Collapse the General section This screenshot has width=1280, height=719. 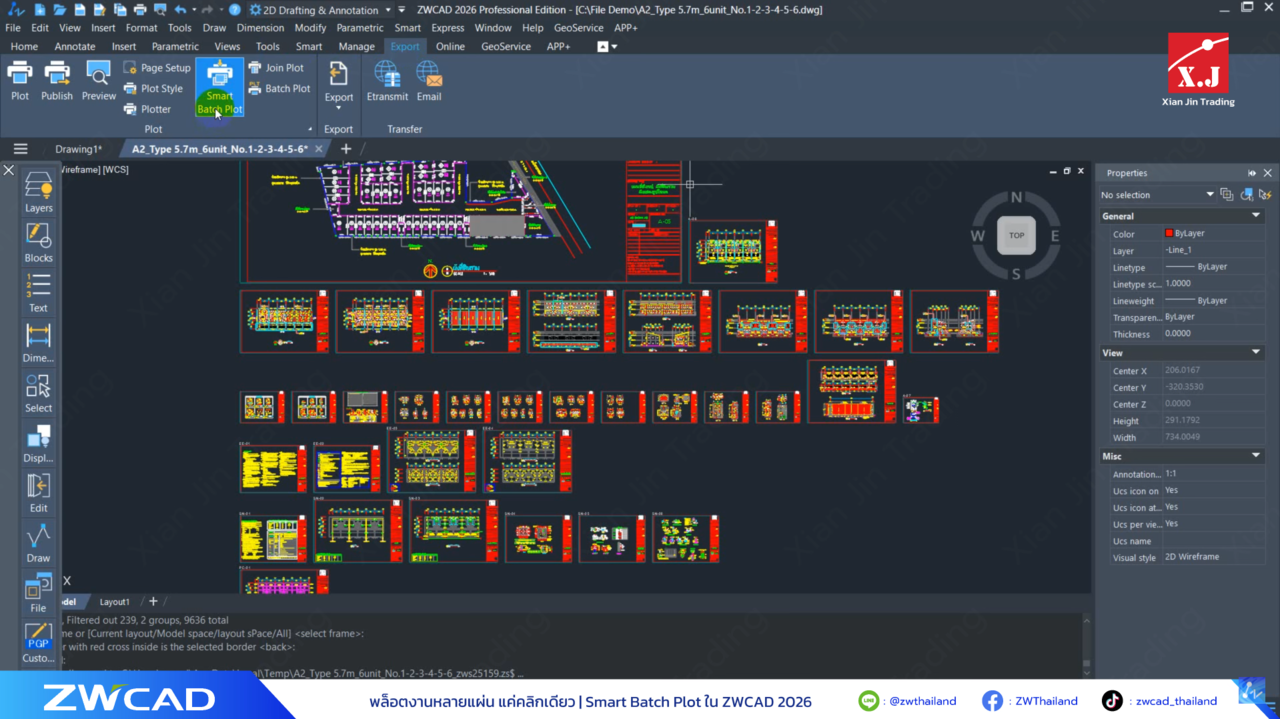(x=1256, y=216)
